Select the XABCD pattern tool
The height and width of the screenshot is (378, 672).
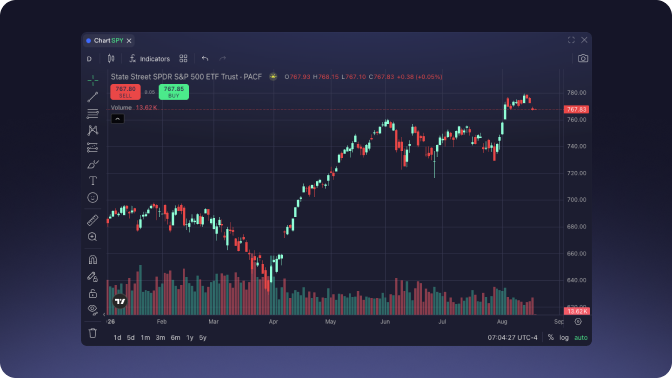(x=93, y=130)
